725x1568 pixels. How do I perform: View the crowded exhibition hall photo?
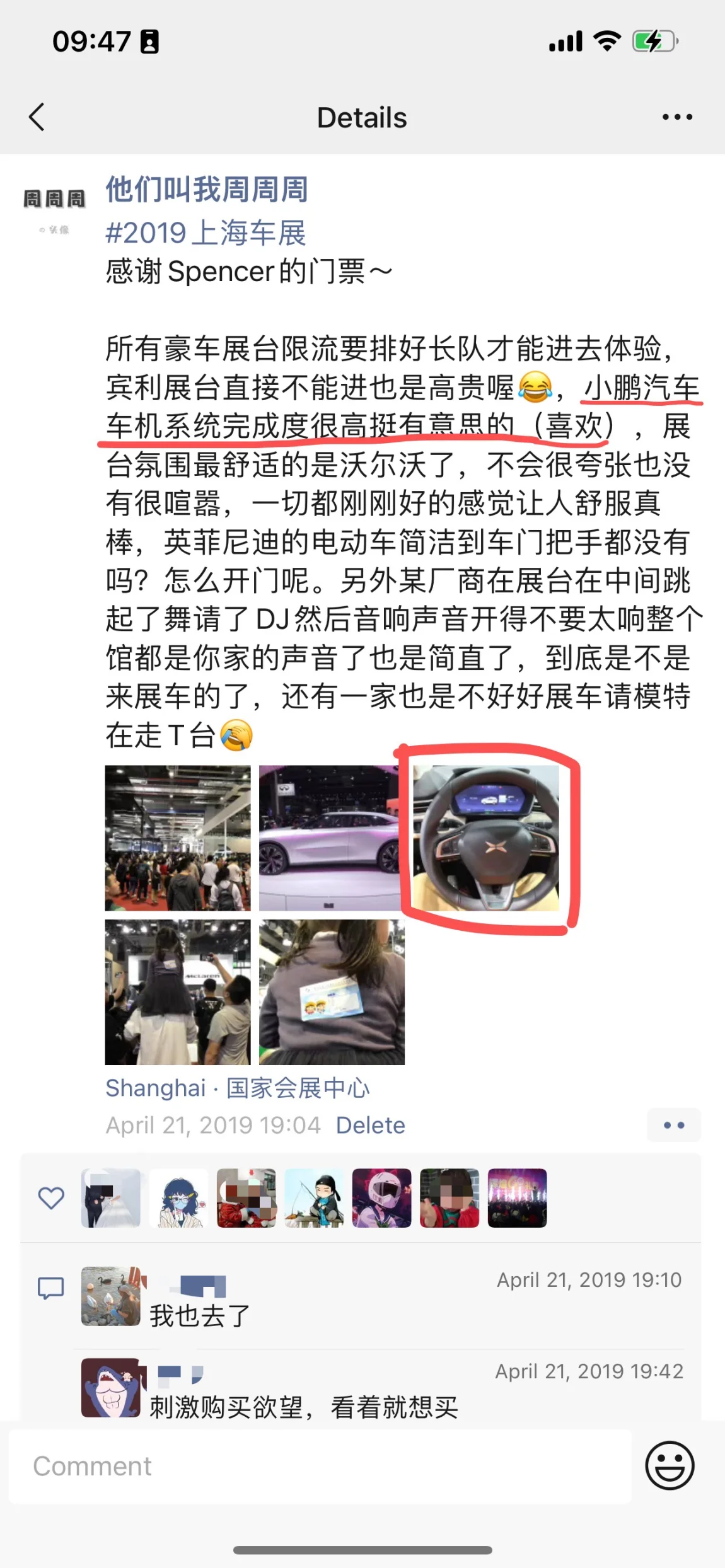178,838
